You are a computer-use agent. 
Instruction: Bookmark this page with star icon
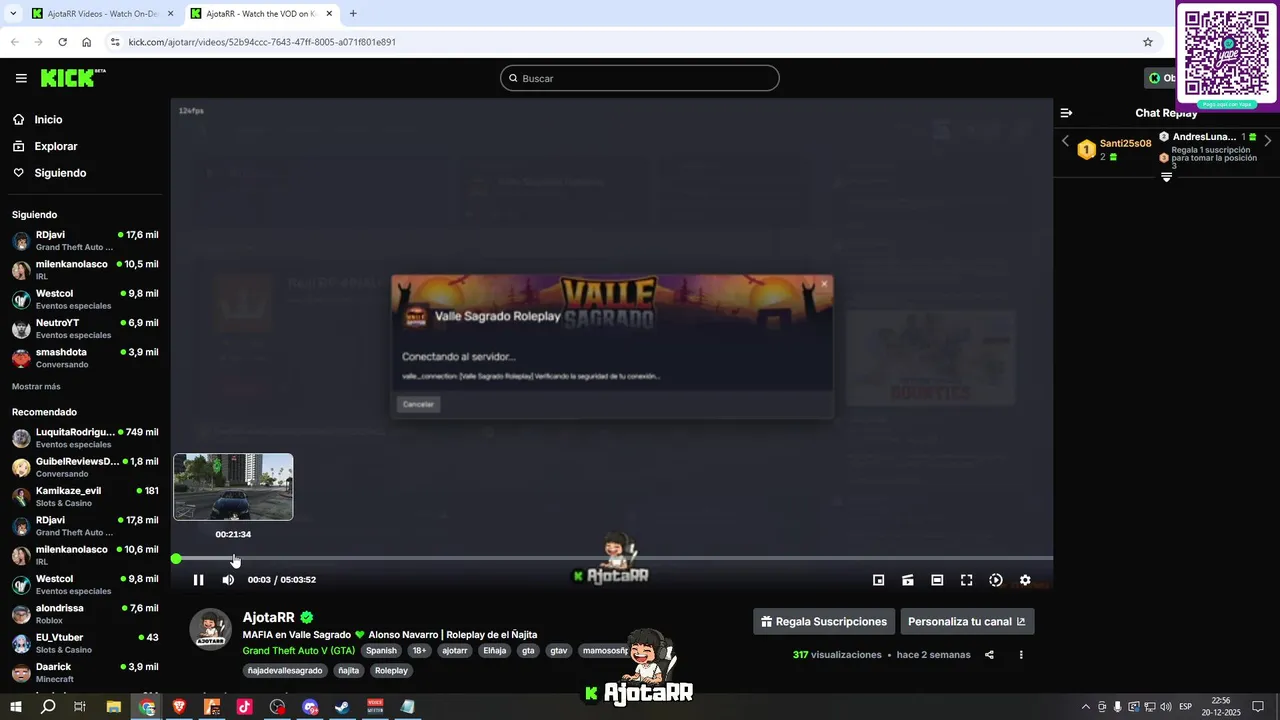click(x=1148, y=42)
